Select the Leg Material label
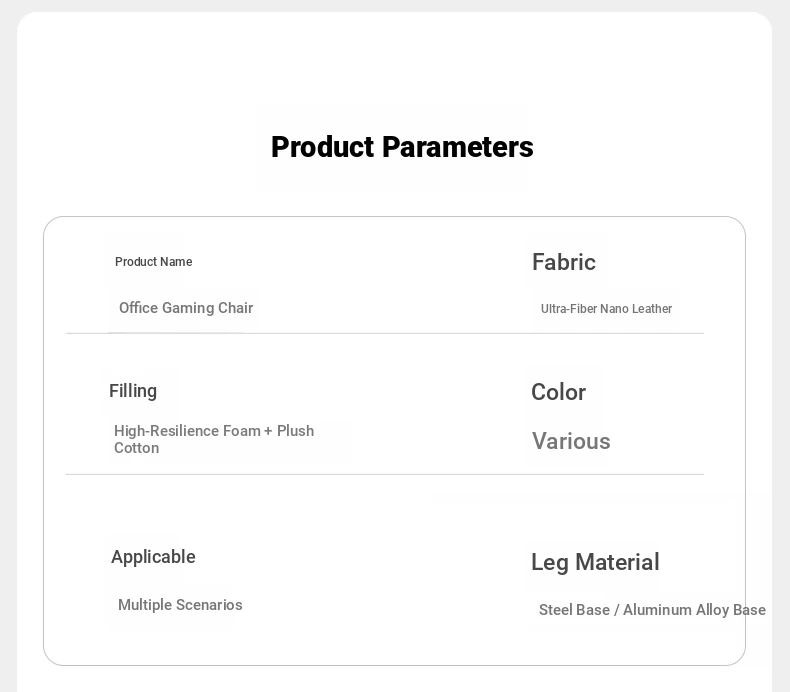This screenshot has width=790, height=692. pos(595,562)
